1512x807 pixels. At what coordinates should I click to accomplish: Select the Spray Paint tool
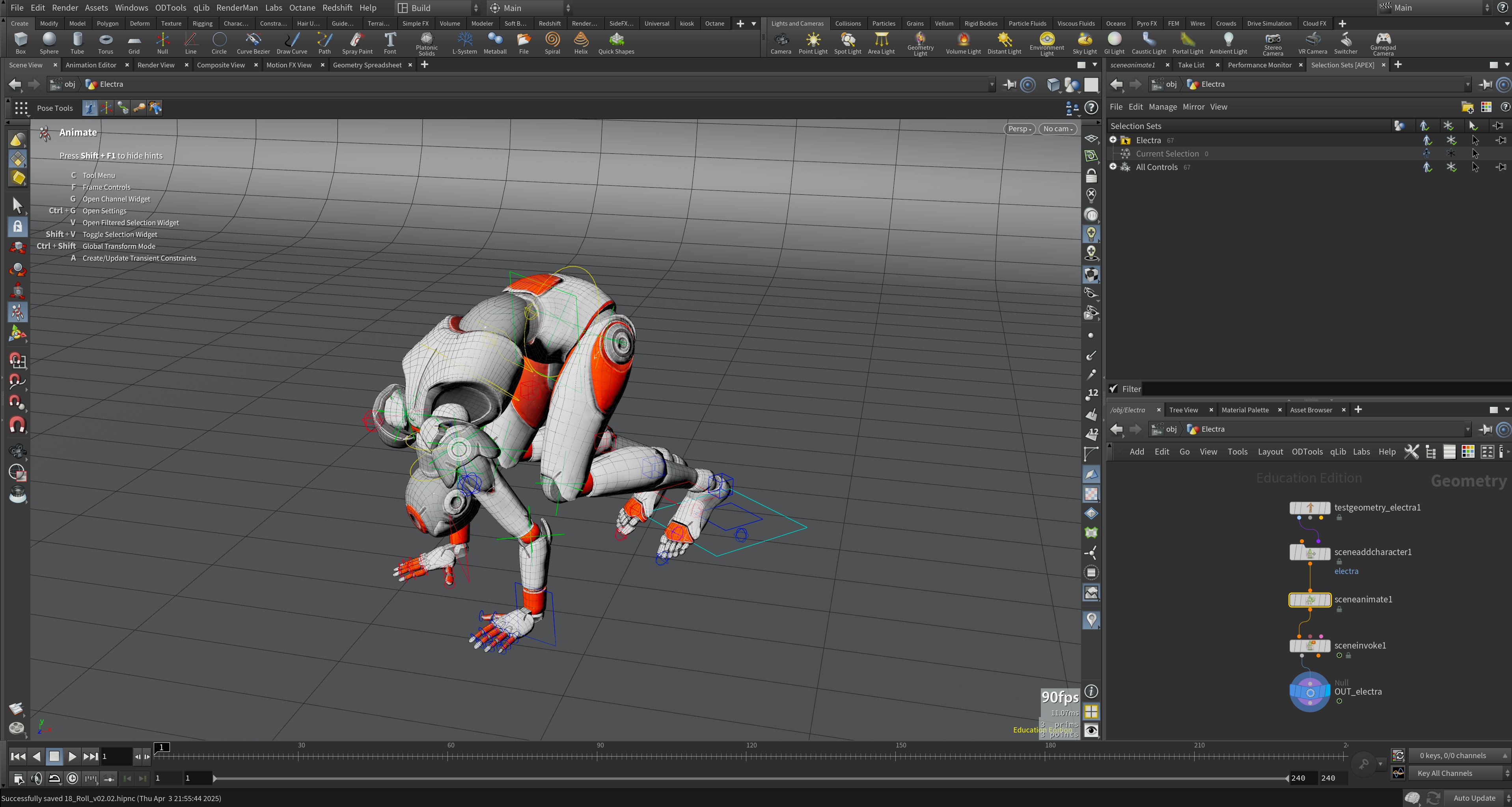(357, 43)
